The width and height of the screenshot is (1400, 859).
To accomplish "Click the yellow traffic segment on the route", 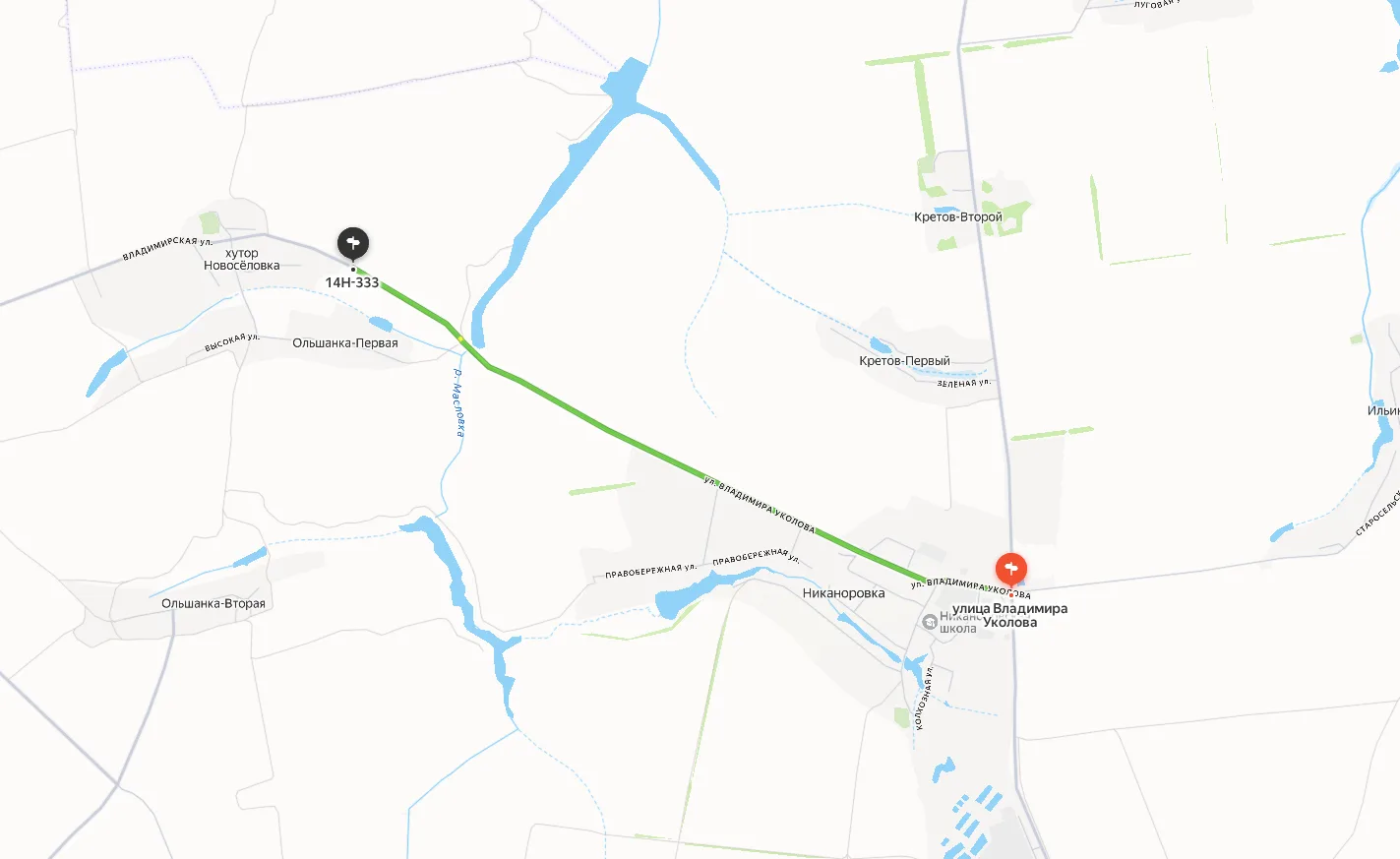I will coord(460,338).
